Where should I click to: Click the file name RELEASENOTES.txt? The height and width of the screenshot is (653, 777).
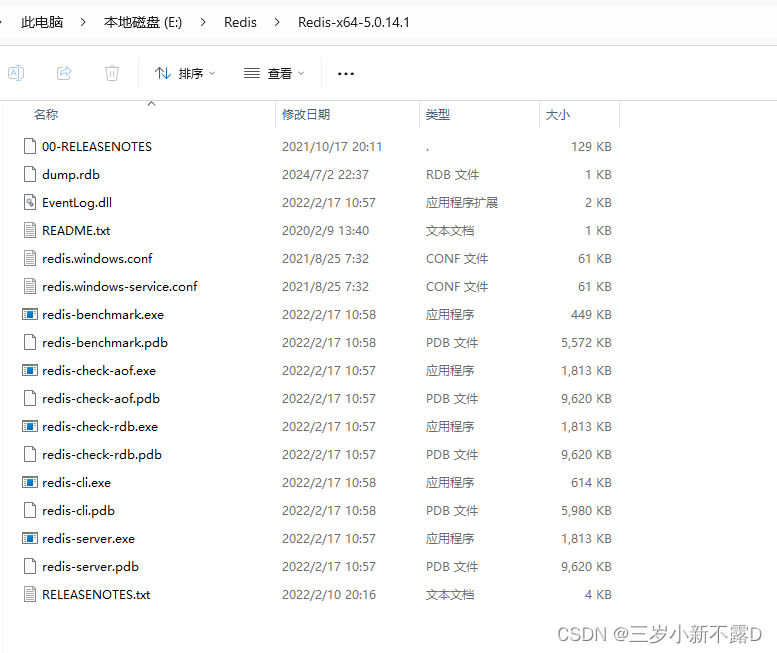96,595
